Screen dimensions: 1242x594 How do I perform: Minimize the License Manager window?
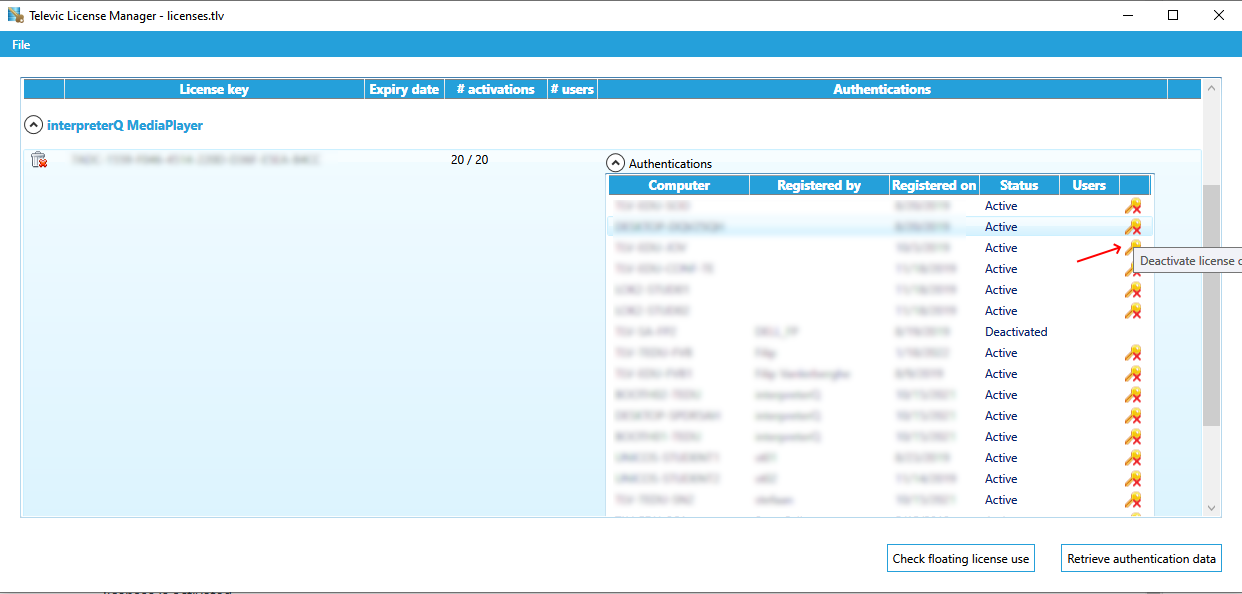click(1127, 15)
